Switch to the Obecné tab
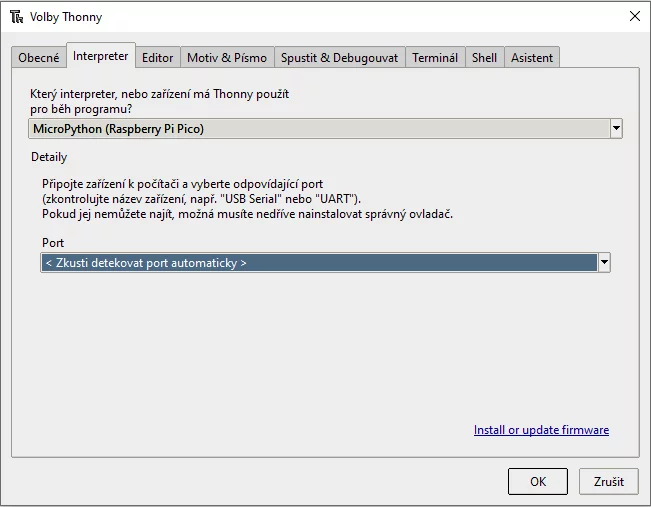This screenshot has width=651, height=507. (39, 57)
